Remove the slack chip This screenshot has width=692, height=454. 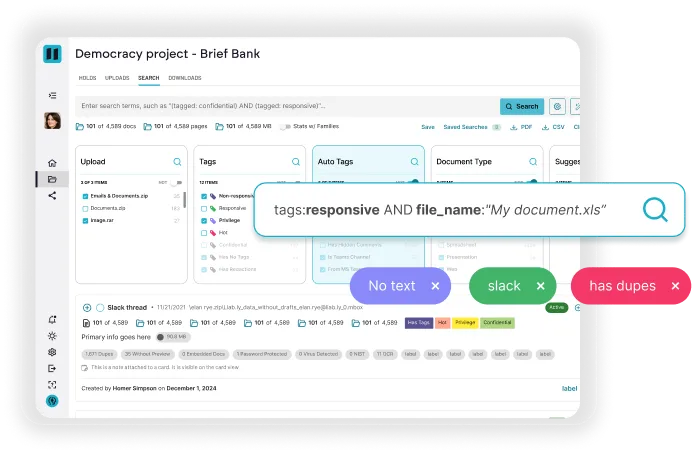coord(541,286)
